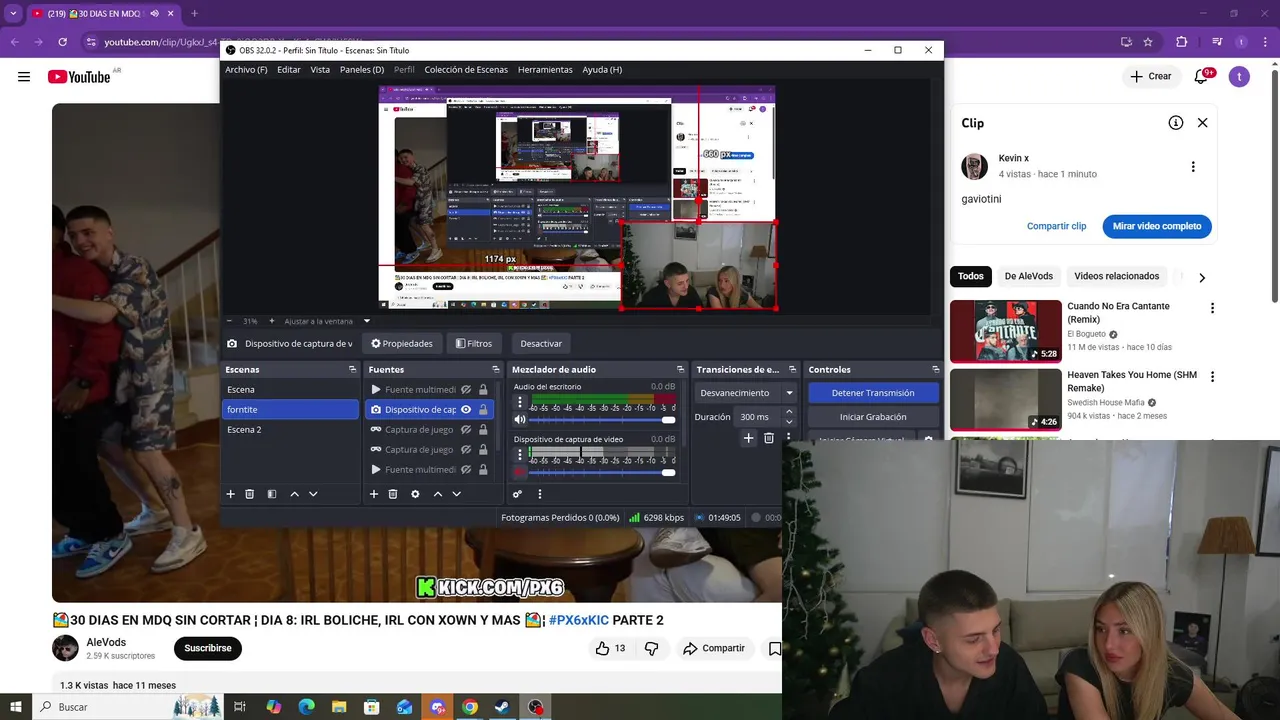This screenshot has width=1280, height=720.
Task: Click Compartir clip link
Action: (x=1056, y=226)
